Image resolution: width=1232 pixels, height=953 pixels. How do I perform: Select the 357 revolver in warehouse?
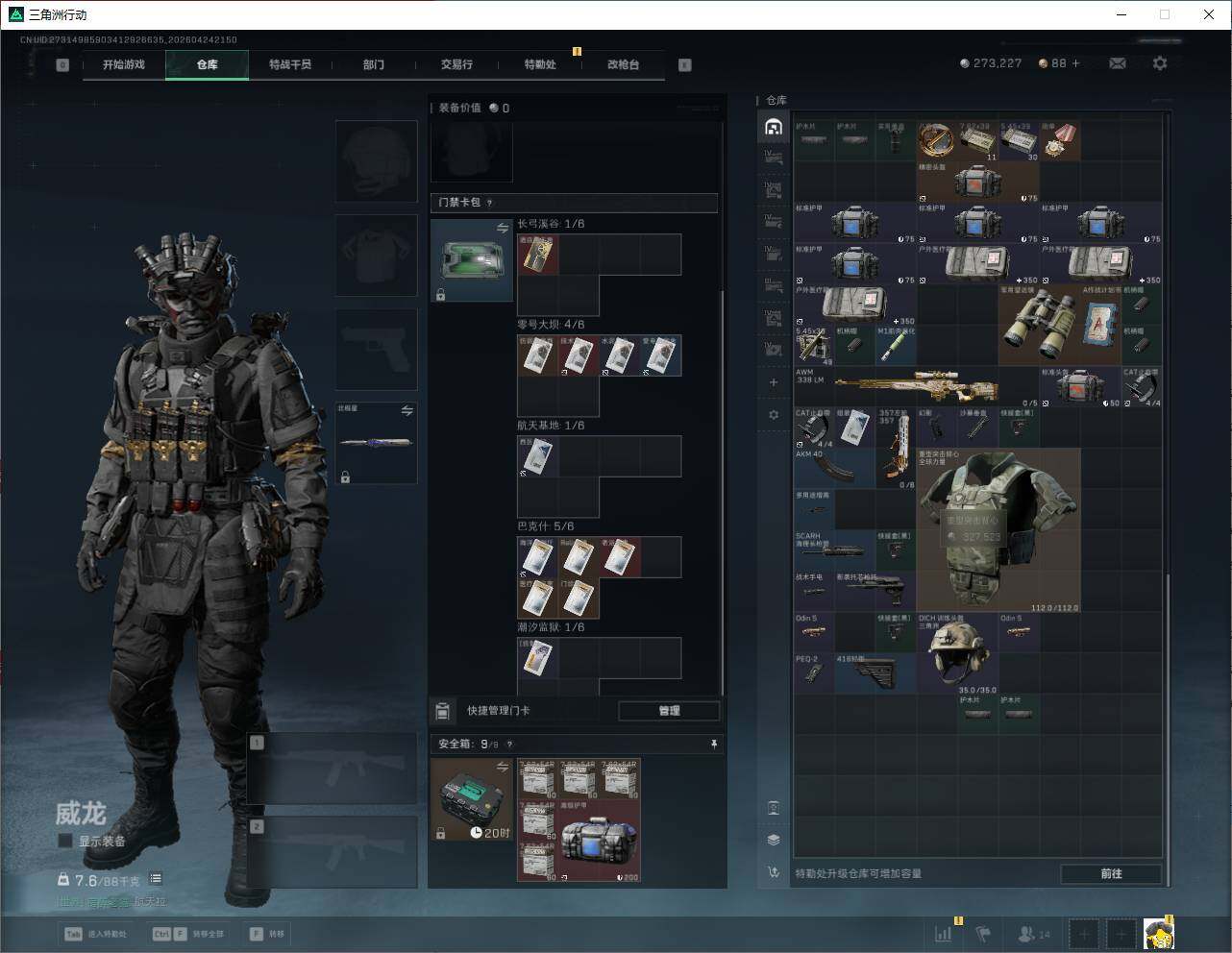896,448
